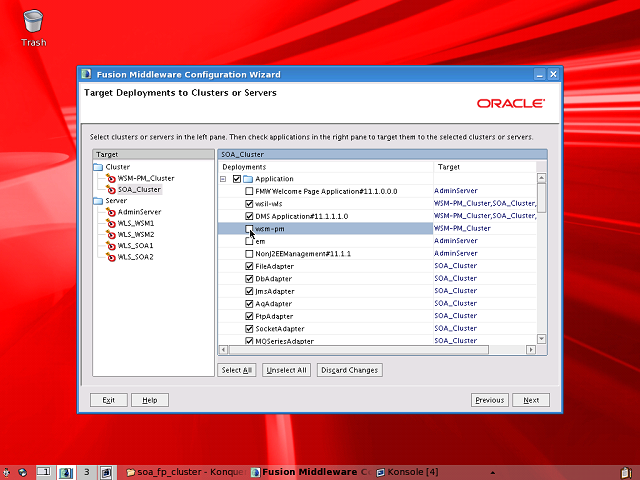
Task: Uncheck the AqAdapter deployment
Action: tap(249, 304)
